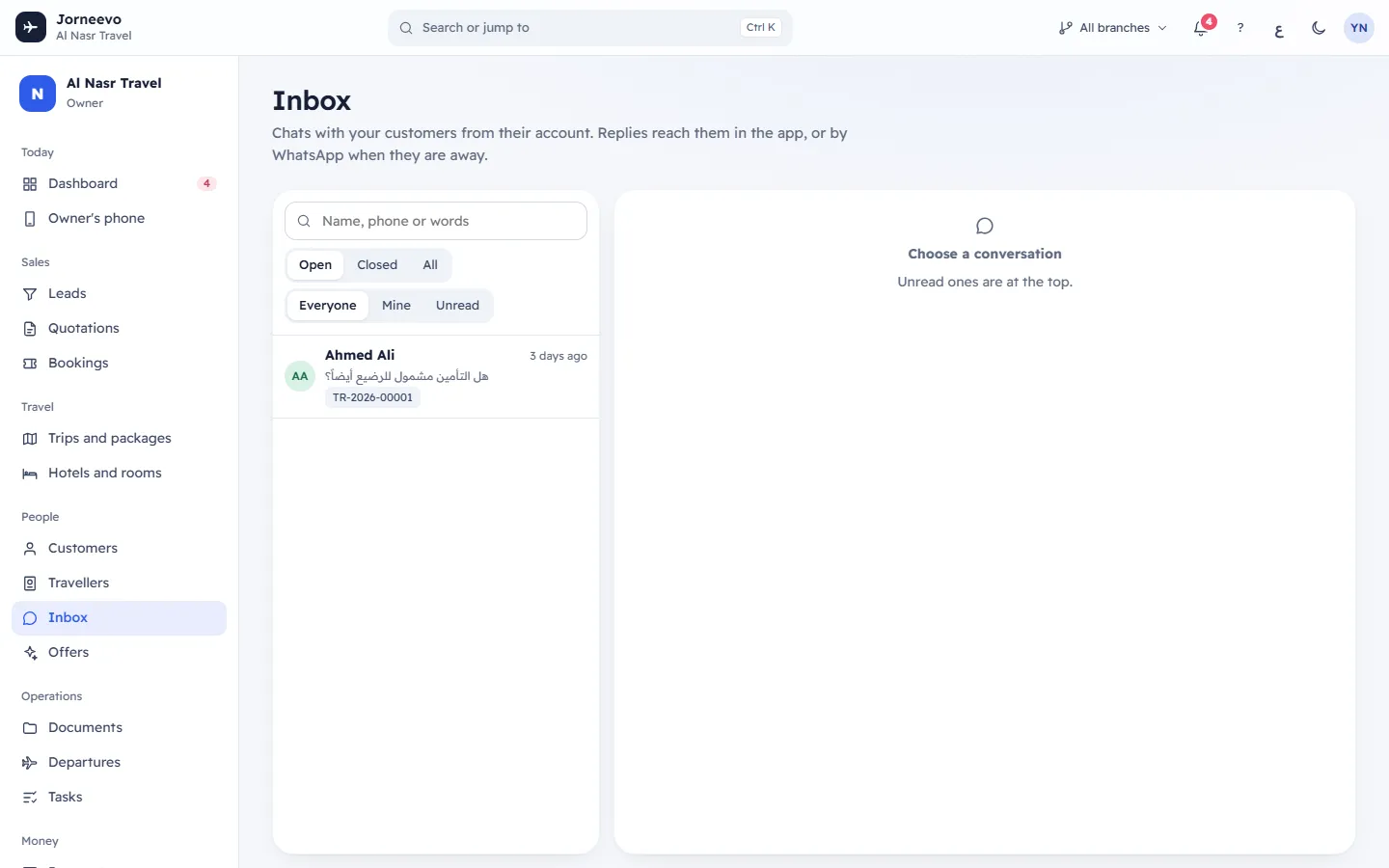
Task: Click the Search or jump to field
Action: [x=589, y=28]
